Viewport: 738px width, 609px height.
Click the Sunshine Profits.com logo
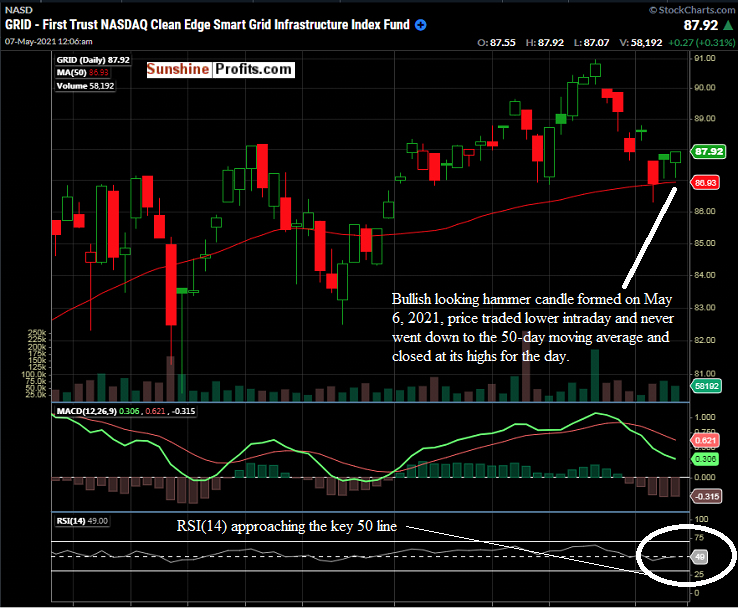221,70
